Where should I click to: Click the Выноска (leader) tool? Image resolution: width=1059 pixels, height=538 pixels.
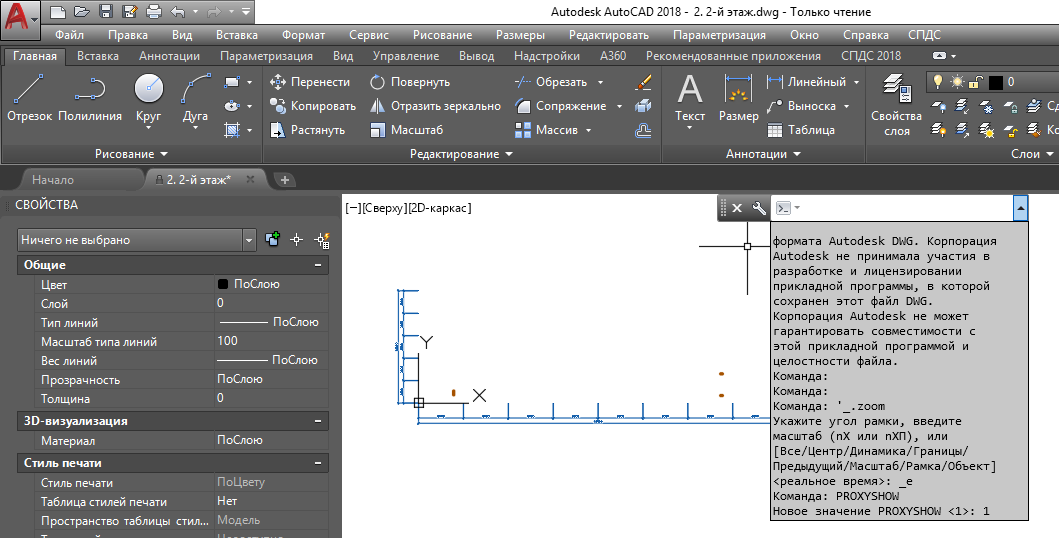pyautogui.click(x=802, y=106)
